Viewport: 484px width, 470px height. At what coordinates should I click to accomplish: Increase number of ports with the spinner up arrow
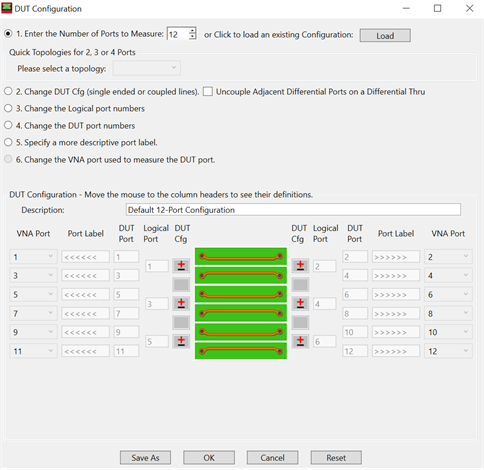click(192, 31)
